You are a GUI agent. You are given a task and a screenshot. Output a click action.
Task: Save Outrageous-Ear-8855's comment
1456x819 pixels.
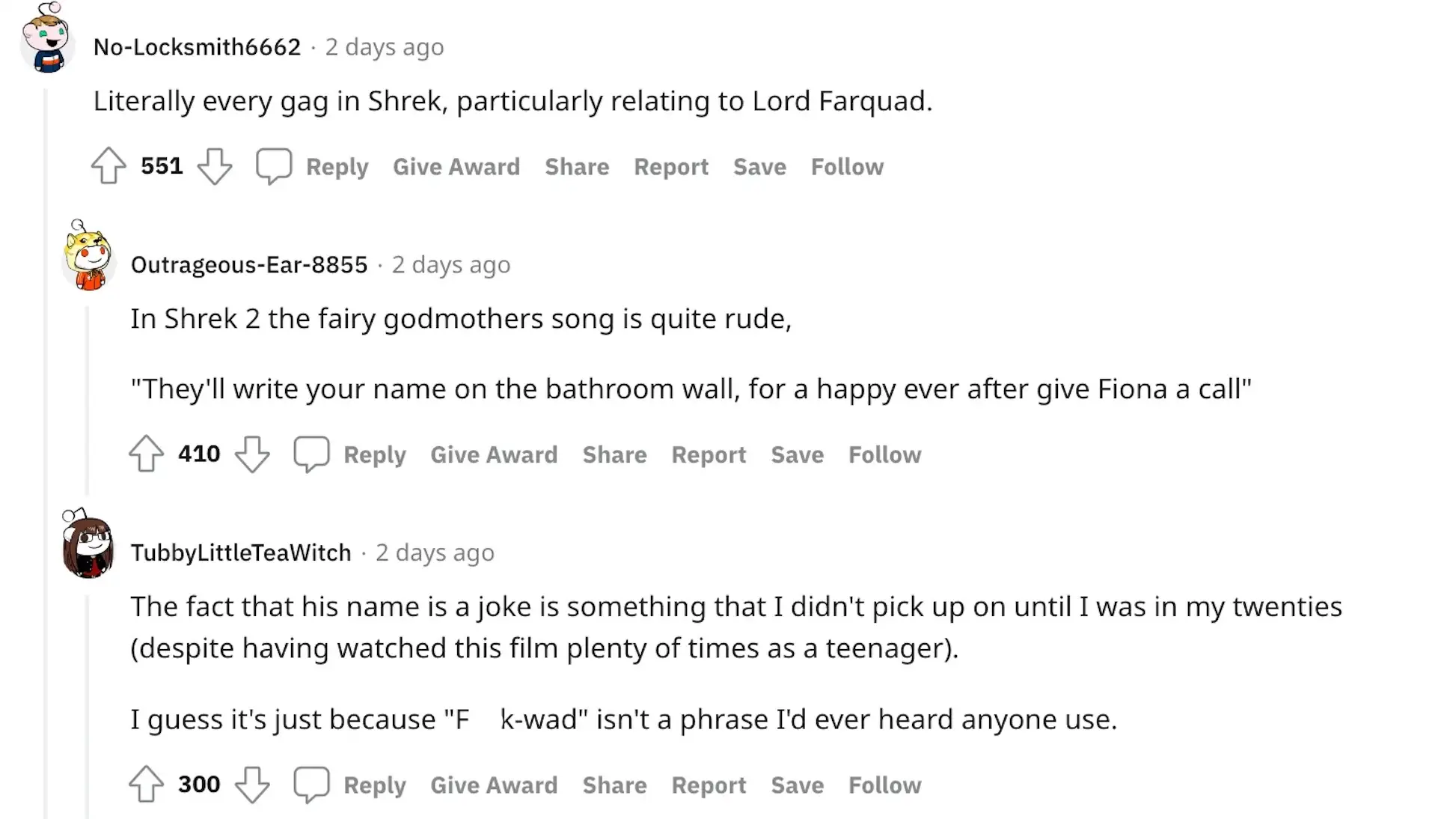click(x=796, y=454)
